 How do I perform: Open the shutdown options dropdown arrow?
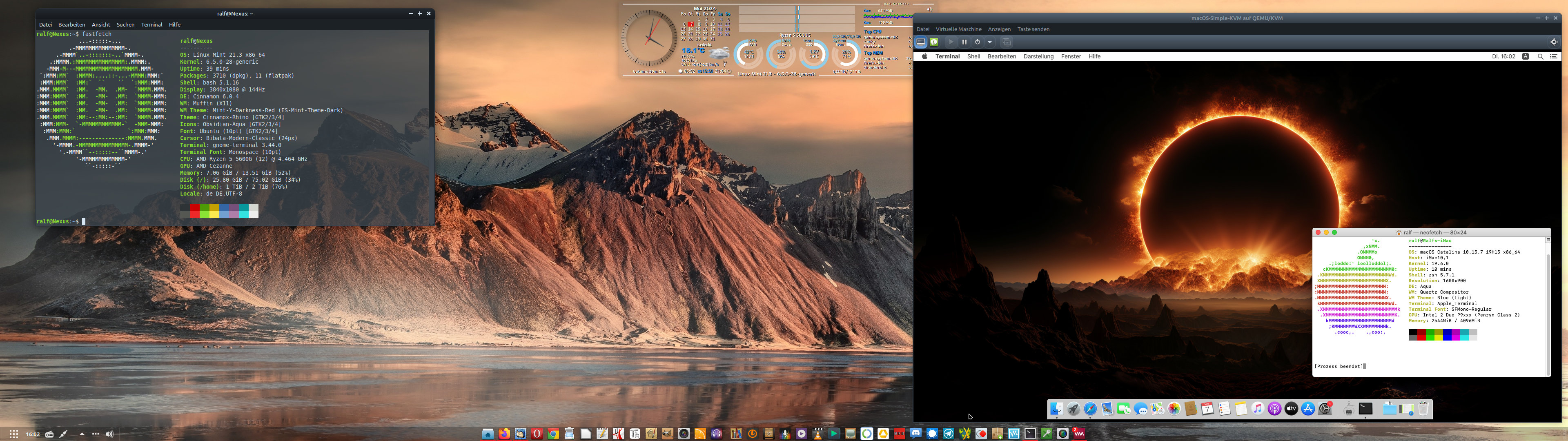click(x=990, y=42)
